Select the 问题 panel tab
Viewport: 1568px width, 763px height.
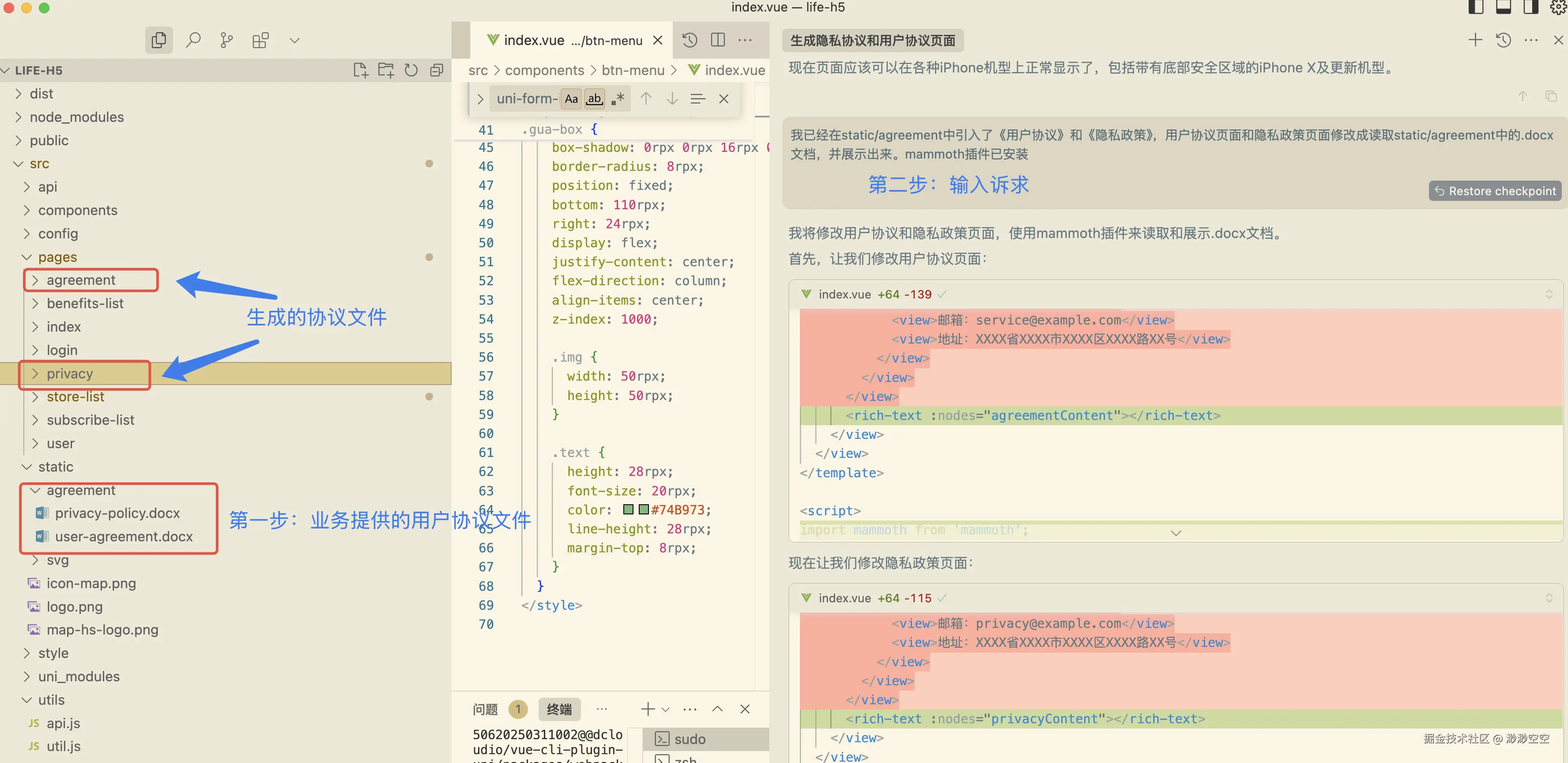485,709
